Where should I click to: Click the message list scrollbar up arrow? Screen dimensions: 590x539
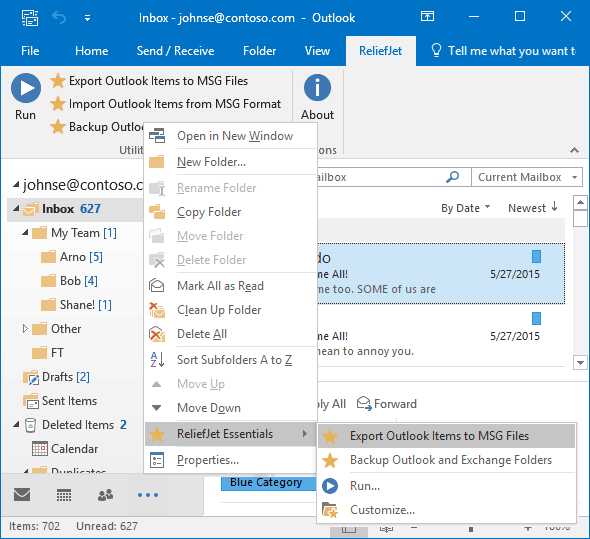580,202
